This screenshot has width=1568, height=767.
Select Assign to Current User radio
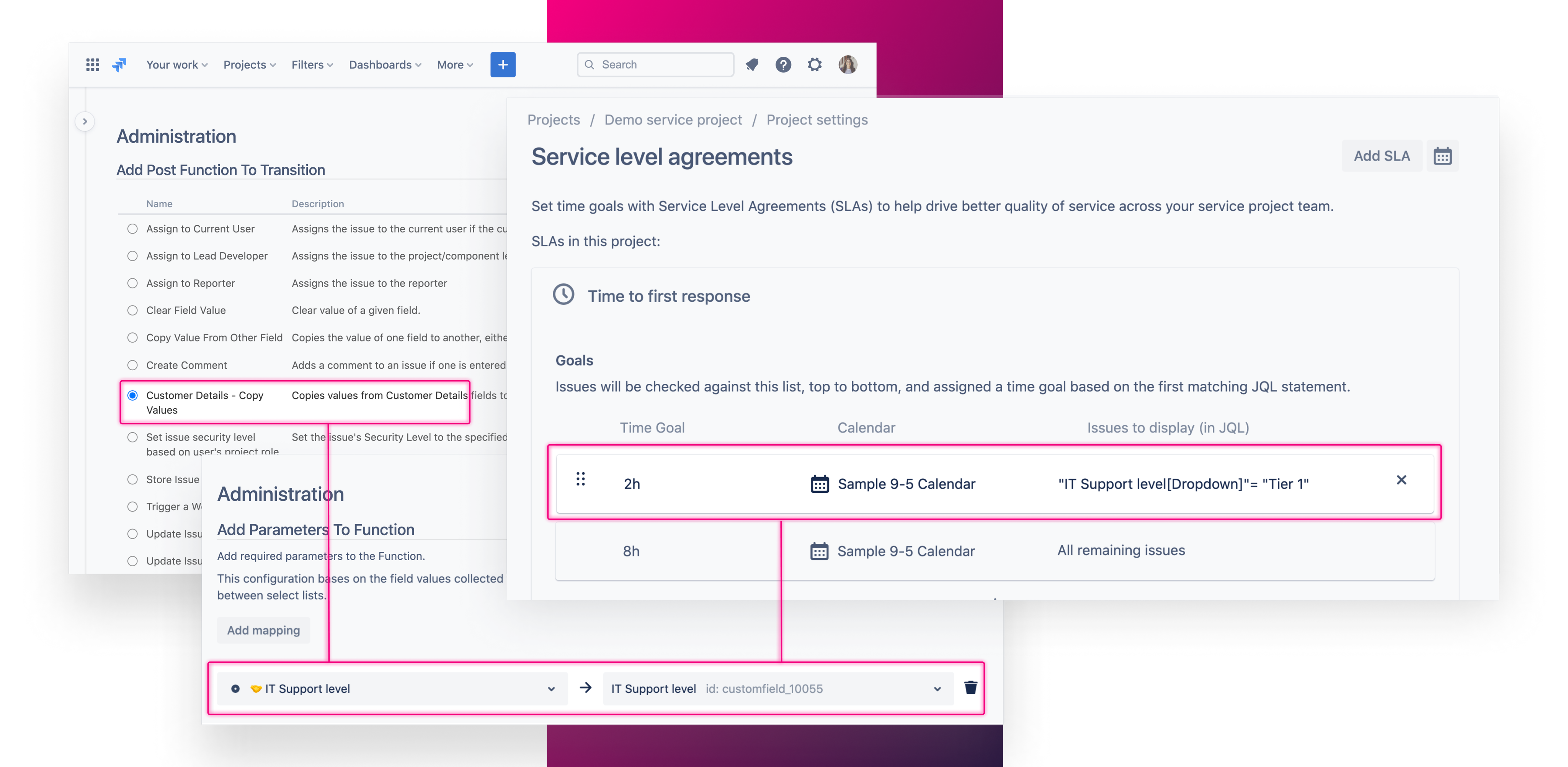133,229
